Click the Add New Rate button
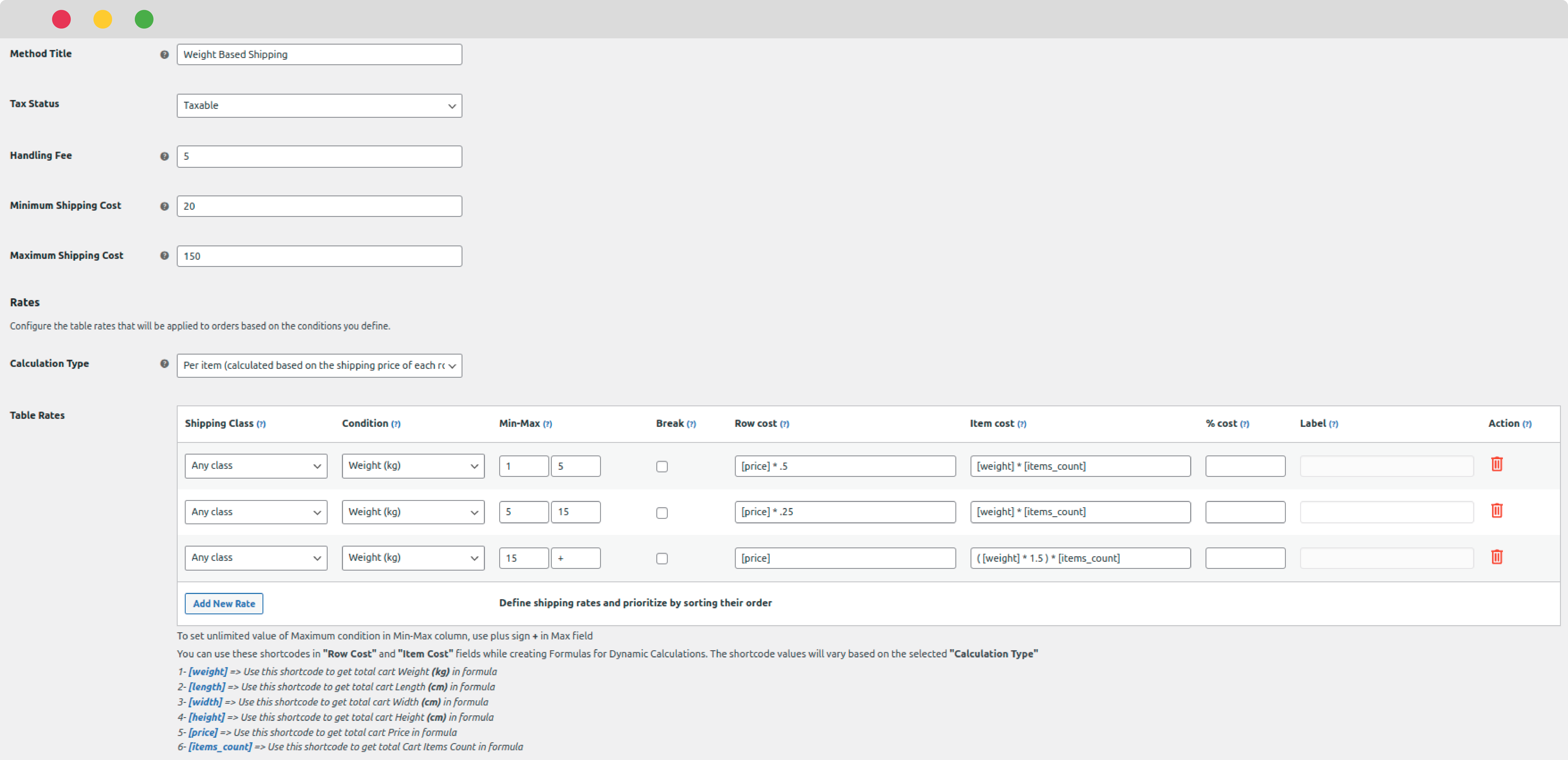1568x760 pixels. (224, 603)
